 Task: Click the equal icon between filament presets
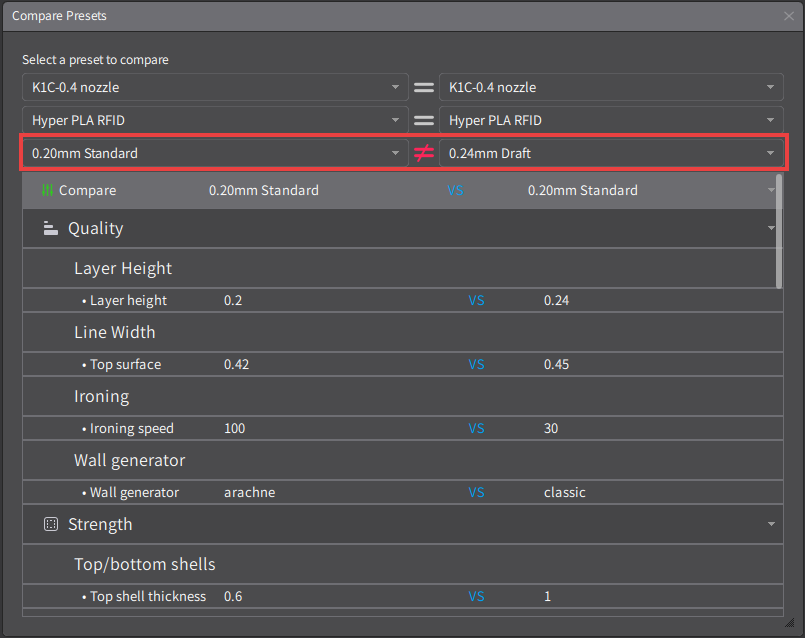(x=424, y=121)
